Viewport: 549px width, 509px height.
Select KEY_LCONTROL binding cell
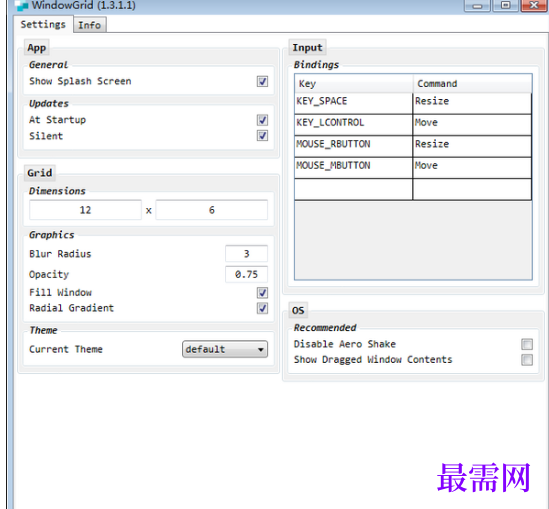[353, 125]
